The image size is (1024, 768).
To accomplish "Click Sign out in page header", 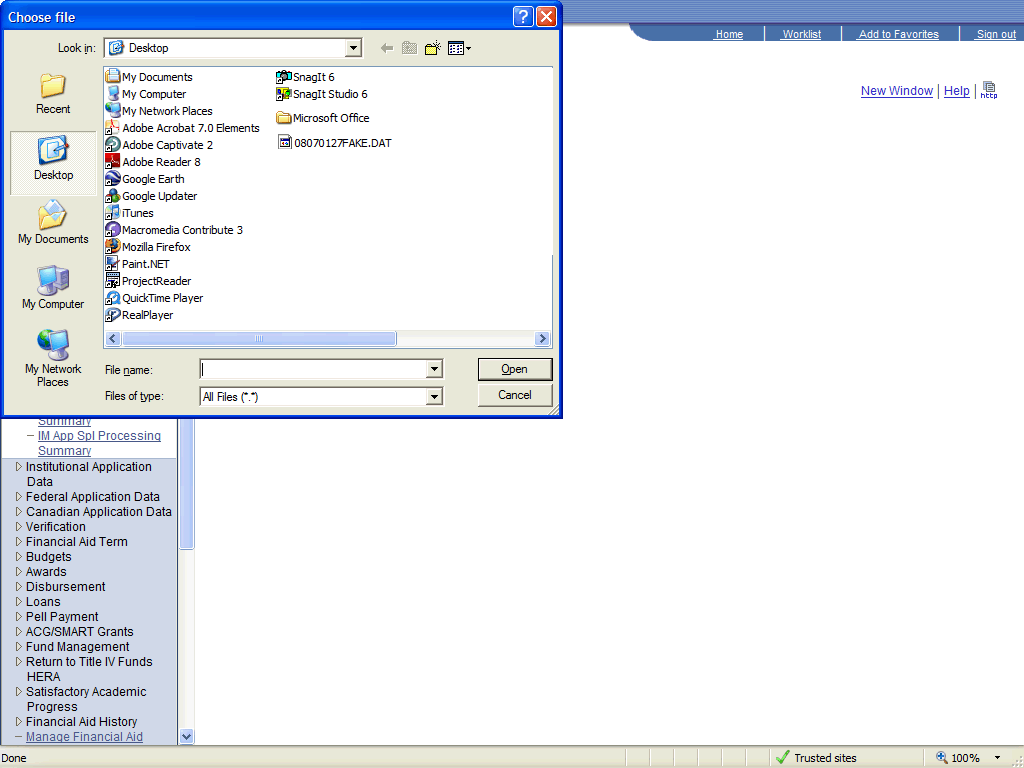I will tap(995, 34).
